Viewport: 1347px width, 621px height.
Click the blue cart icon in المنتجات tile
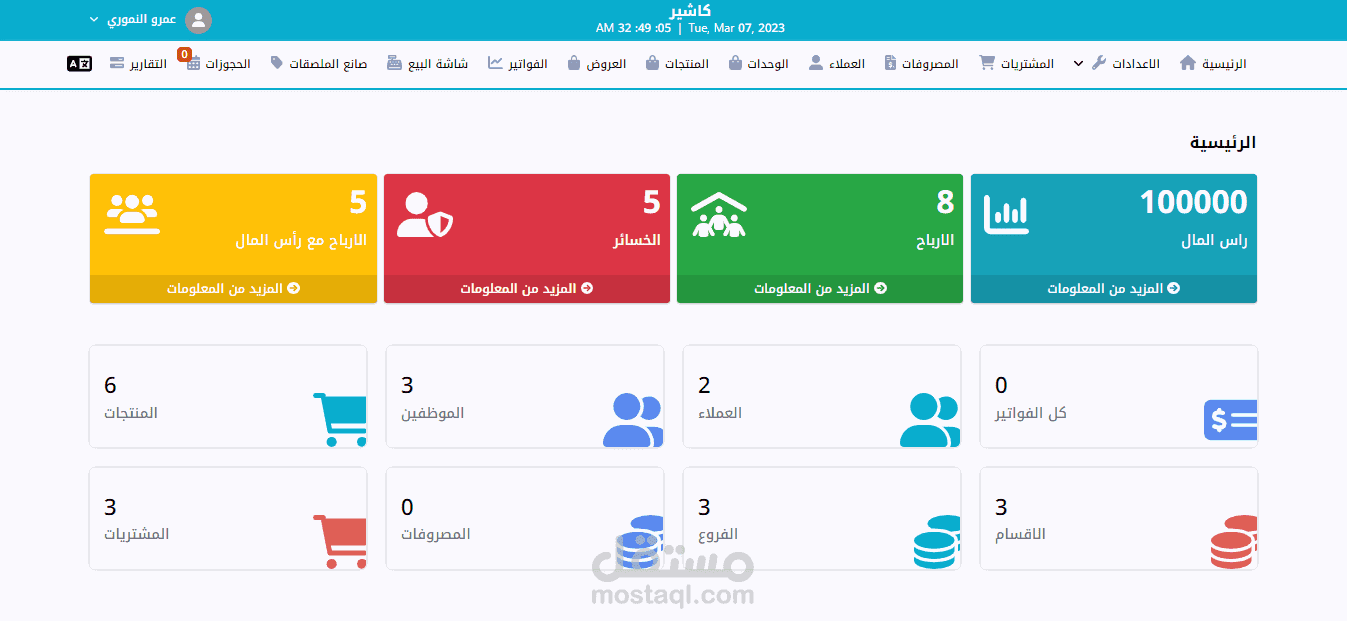(340, 420)
